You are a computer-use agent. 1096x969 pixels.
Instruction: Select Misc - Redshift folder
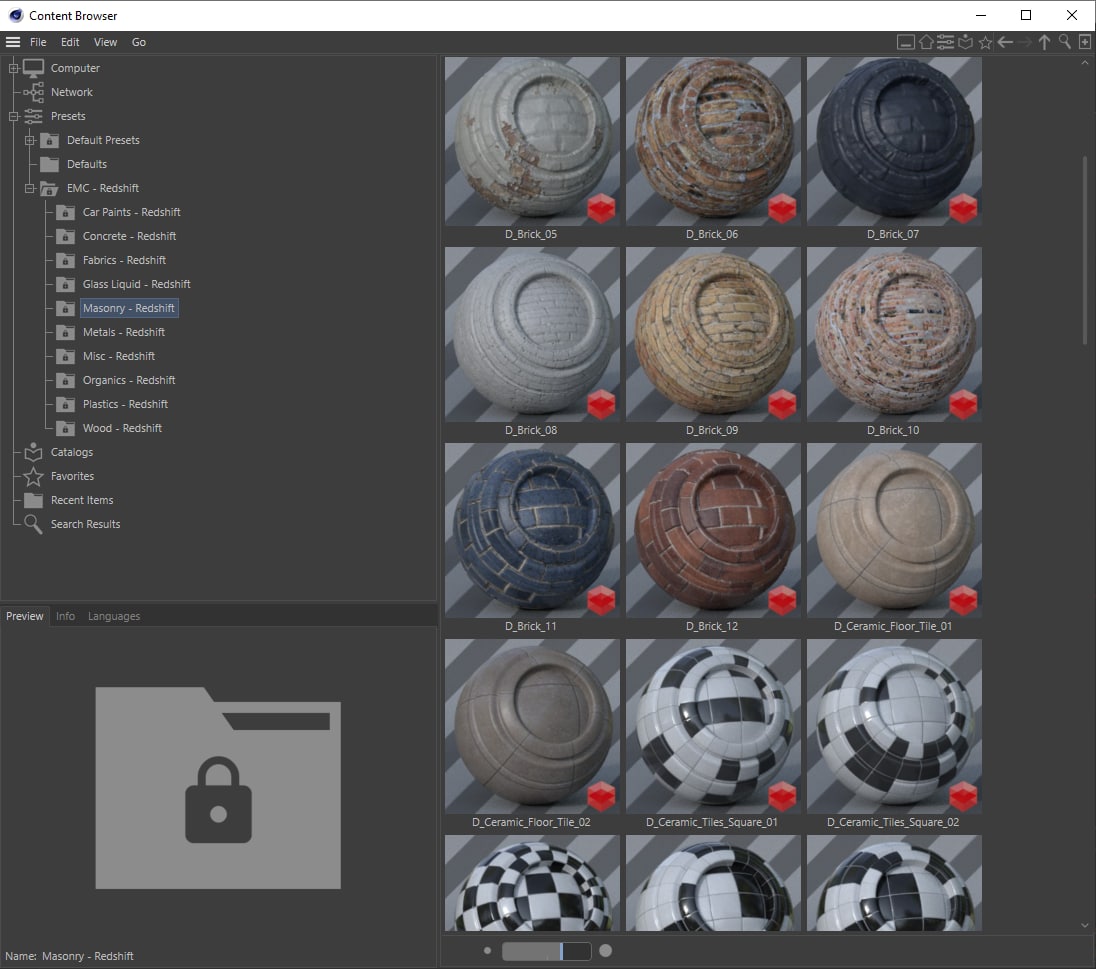(x=119, y=356)
